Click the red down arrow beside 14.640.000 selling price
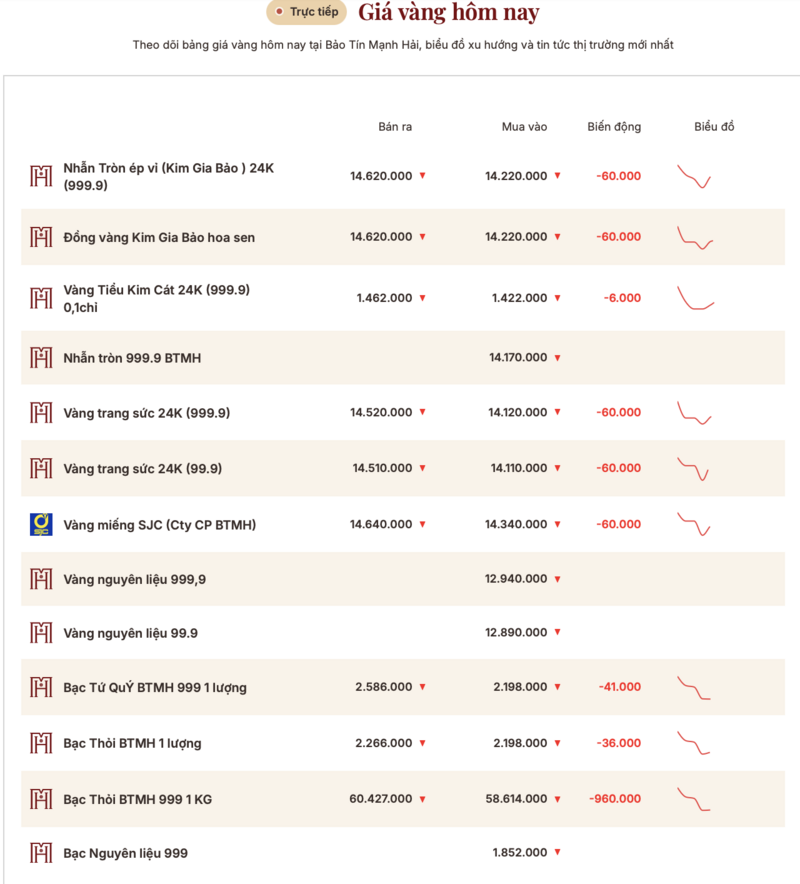Viewport: 800px width, 884px height. point(422,524)
